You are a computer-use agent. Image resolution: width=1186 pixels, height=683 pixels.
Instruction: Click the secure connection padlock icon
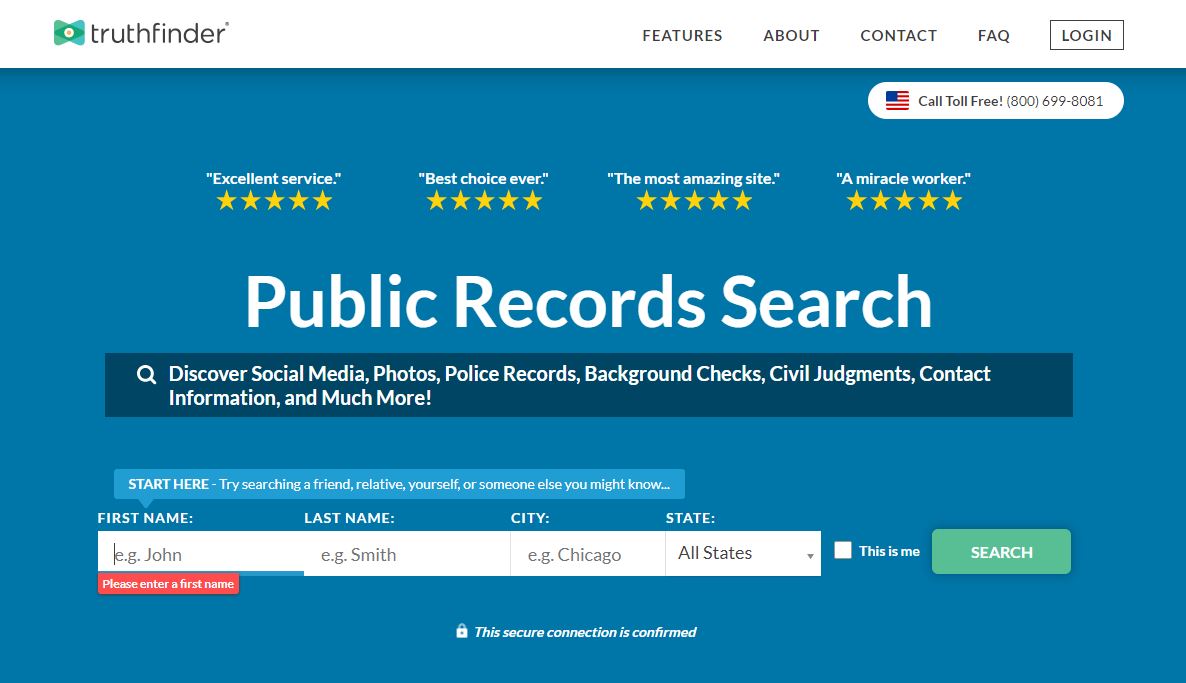click(461, 631)
